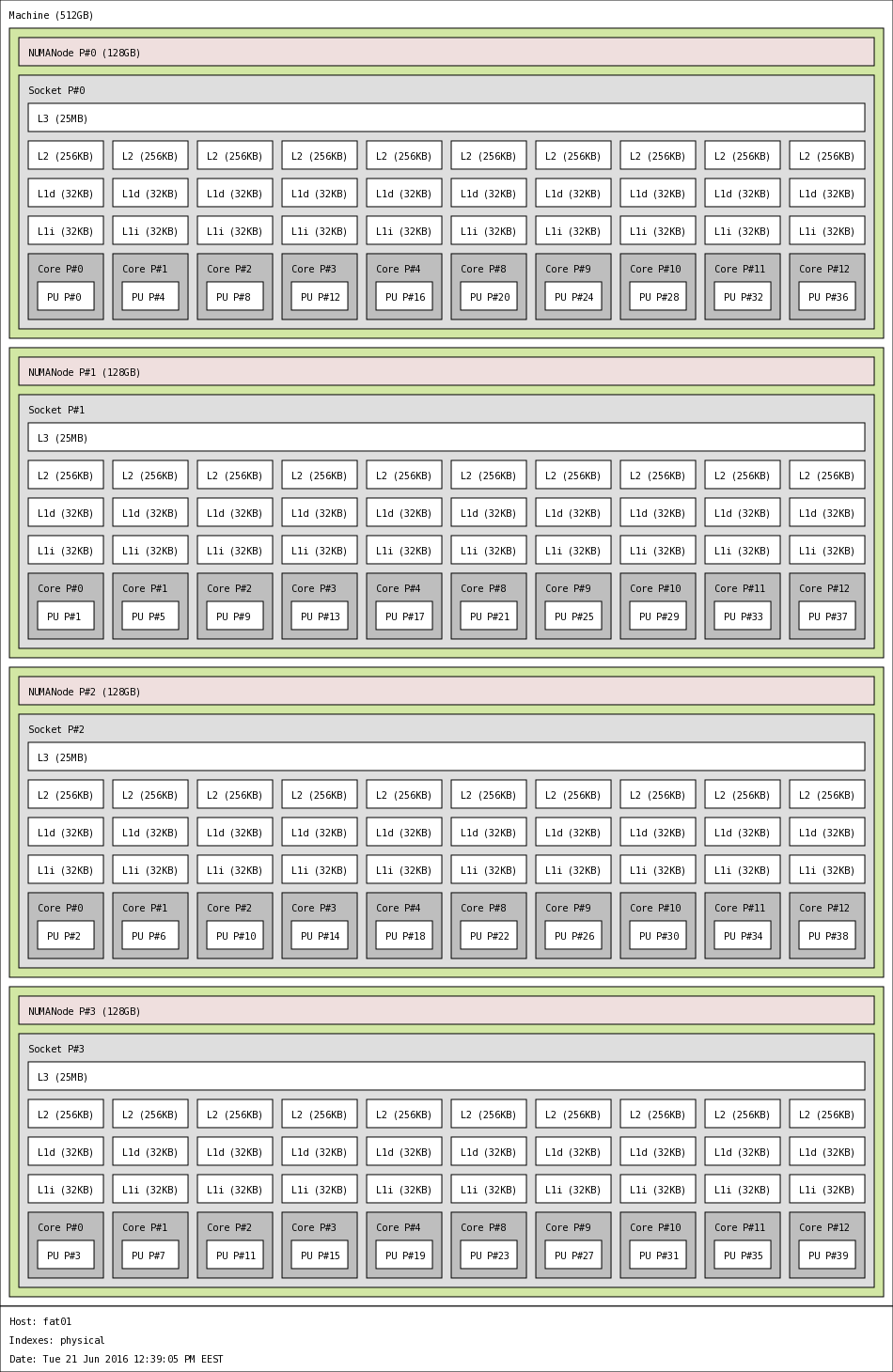Select the PU P#15 processing unit
The width and height of the screenshot is (893, 1372).
[x=319, y=1255]
